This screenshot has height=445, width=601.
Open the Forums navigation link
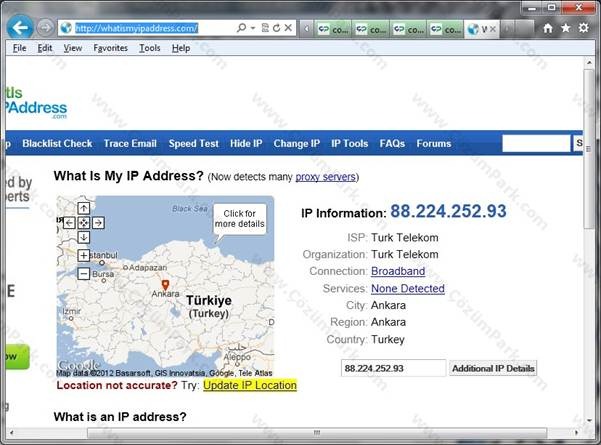[x=434, y=143]
